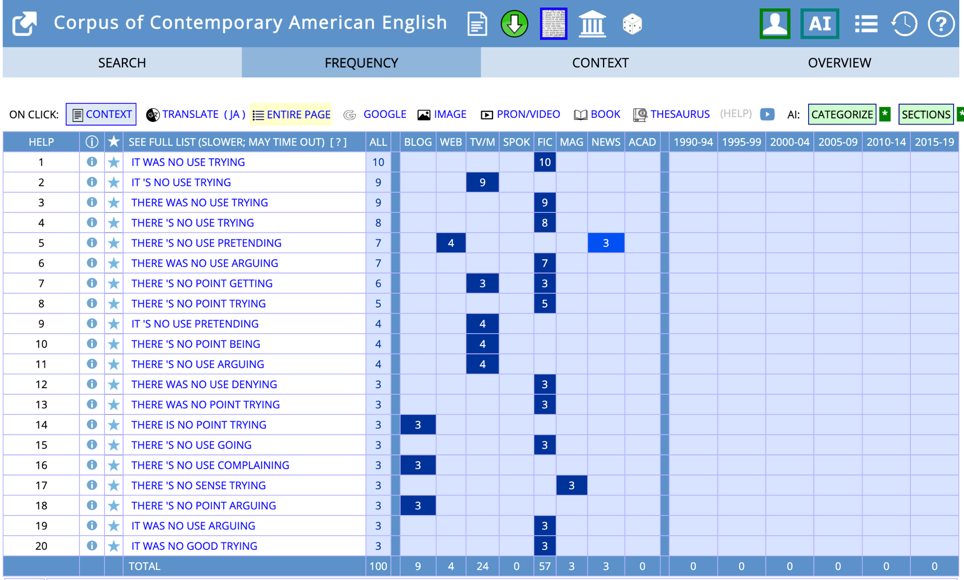Viewport: 964px width, 580px height.
Task: Click HELP column header
Action: (x=41, y=142)
